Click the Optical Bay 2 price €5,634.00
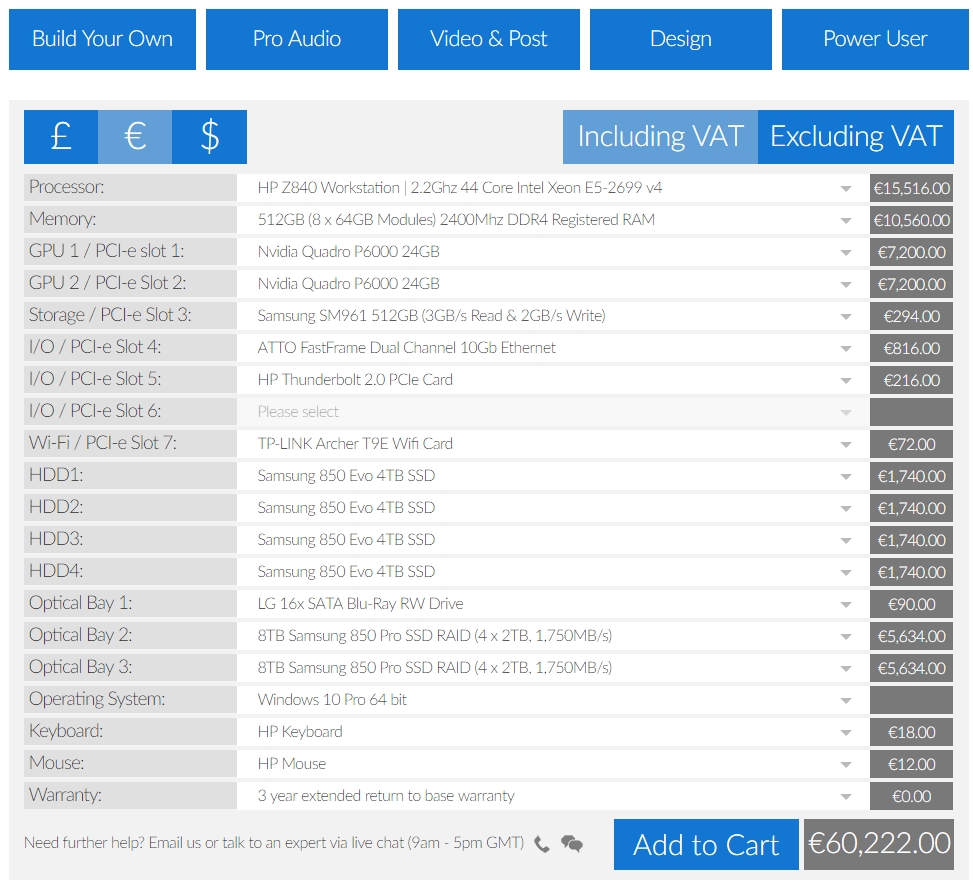Screen dimensions: 973x887 pyautogui.click(x=911, y=636)
